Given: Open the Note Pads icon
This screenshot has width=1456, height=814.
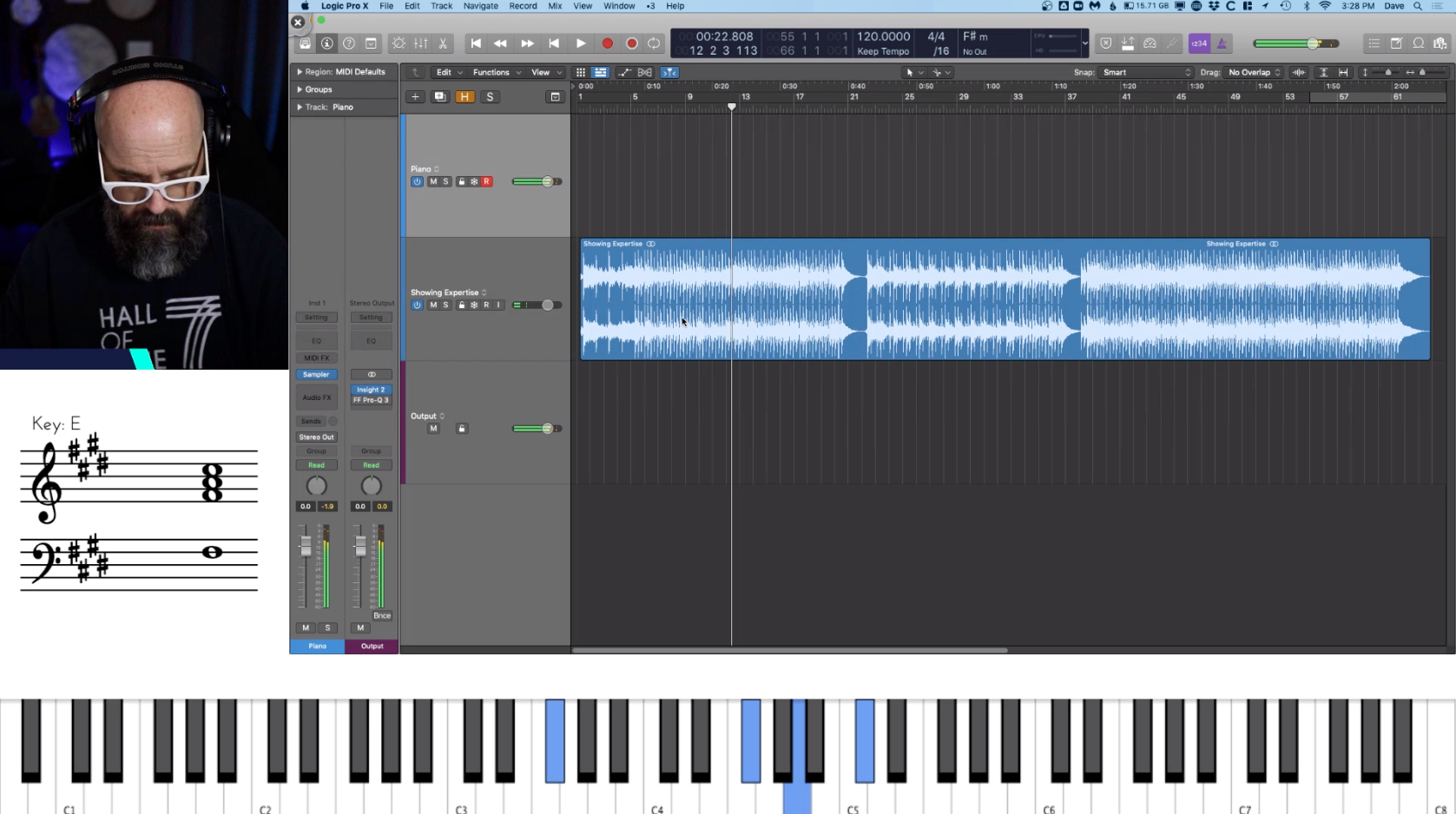Looking at the screenshot, I should pos(1396,43).
